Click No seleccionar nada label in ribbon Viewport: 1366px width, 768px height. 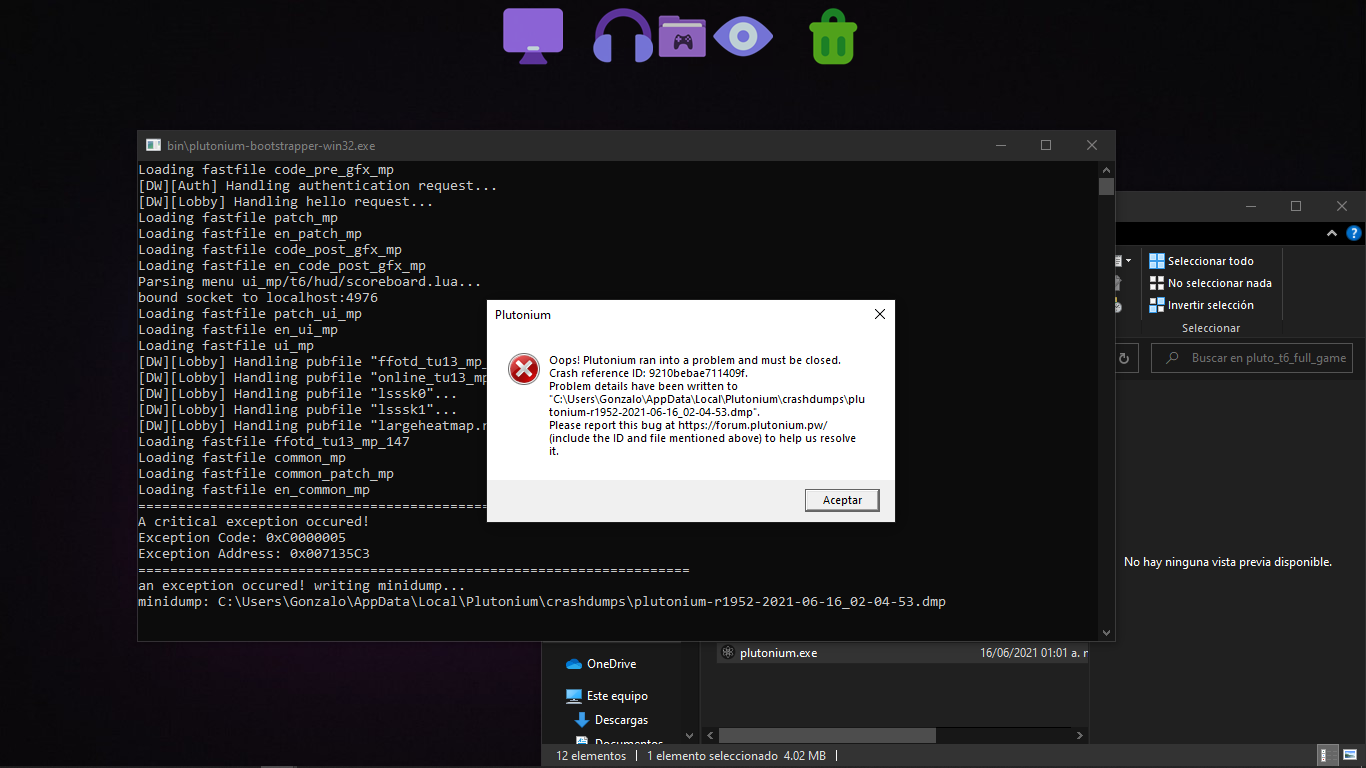[x=1220, y=283]
